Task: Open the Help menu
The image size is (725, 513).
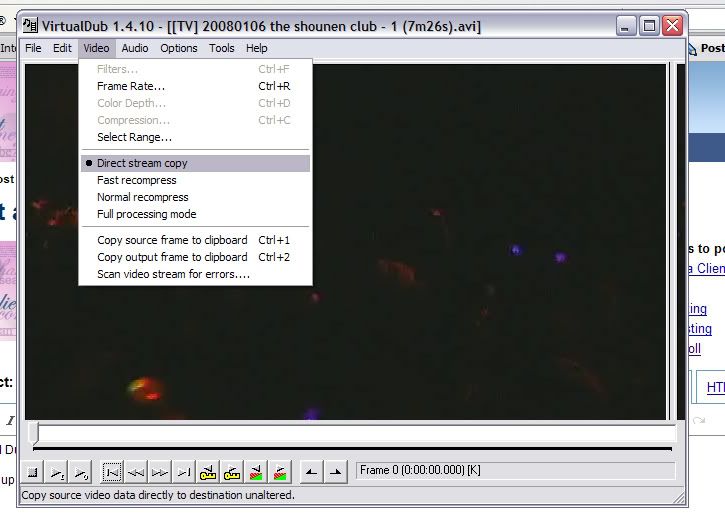Action: [x=257, y=48]
